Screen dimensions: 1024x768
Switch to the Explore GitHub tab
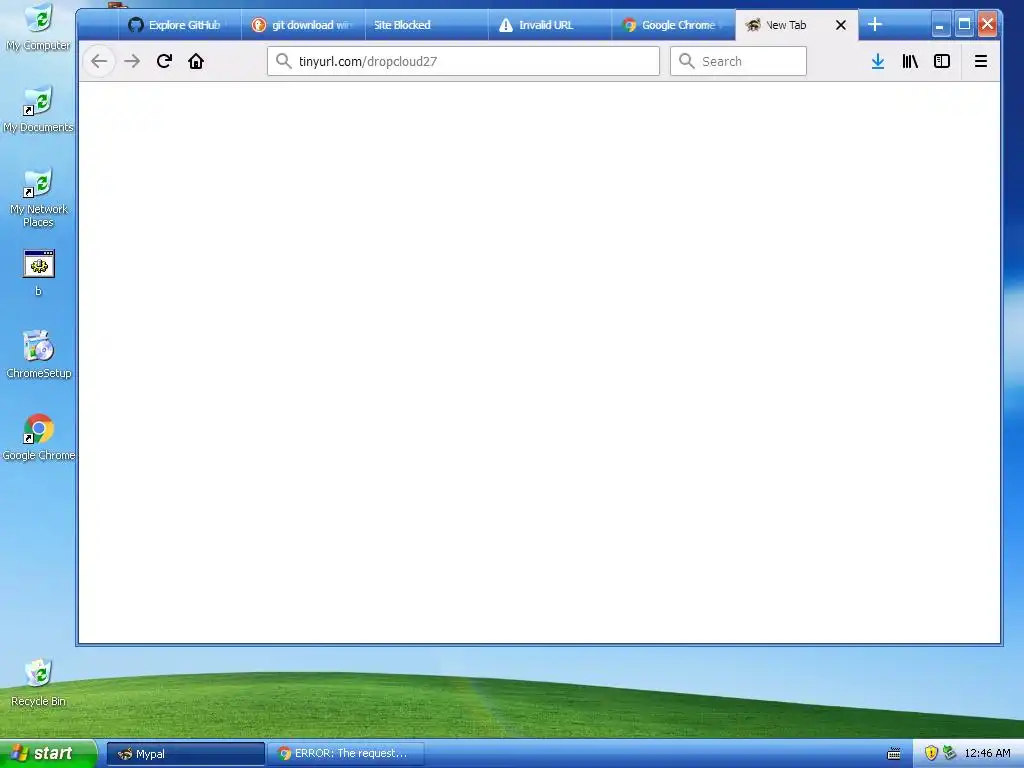[180, 25]
